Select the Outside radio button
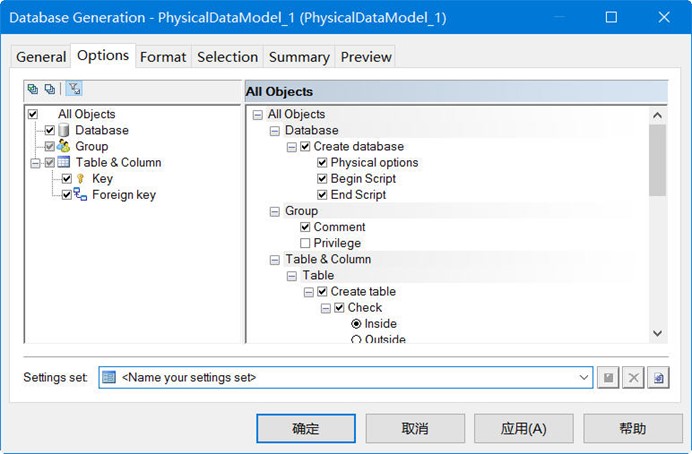 click(356, 339)
